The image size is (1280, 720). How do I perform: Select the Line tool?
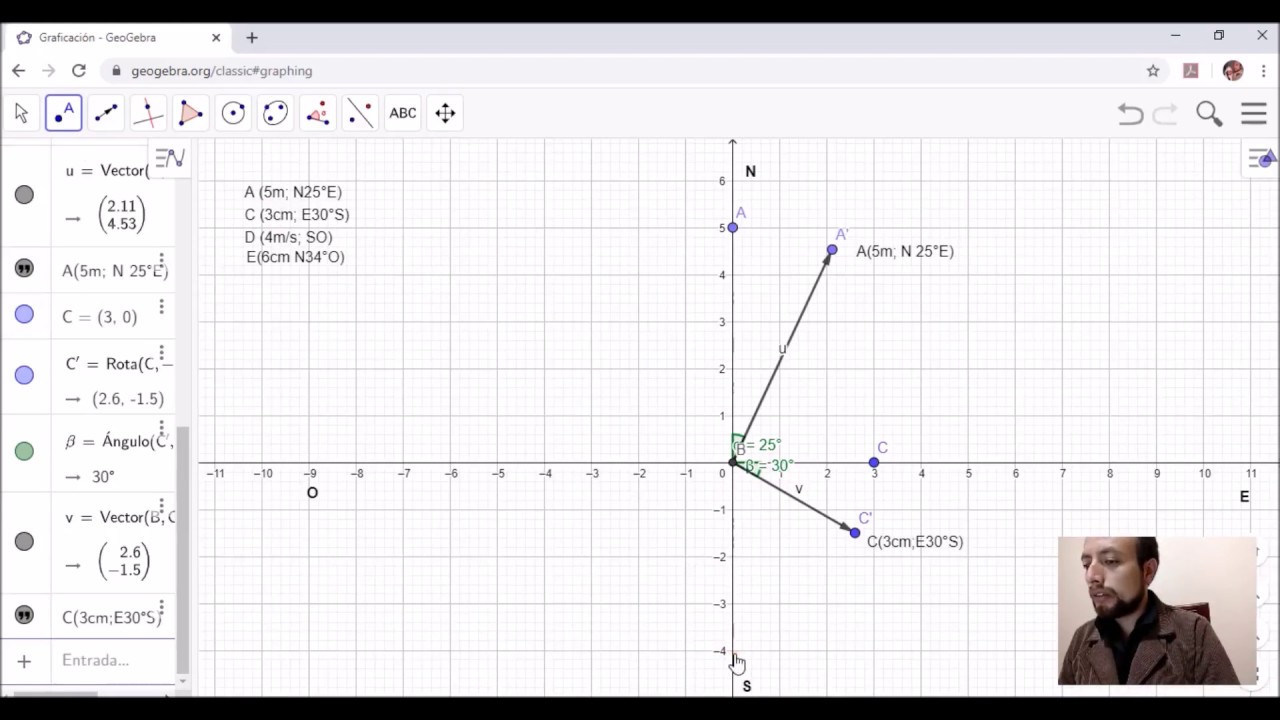(106, 113)
